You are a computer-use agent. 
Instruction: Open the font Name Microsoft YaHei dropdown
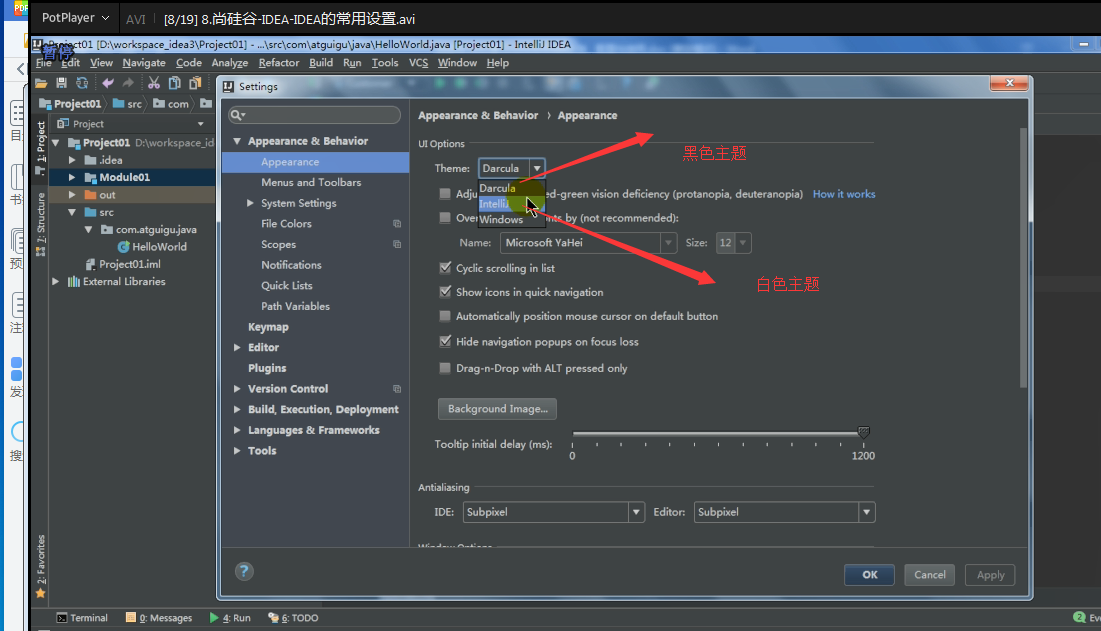588,243
